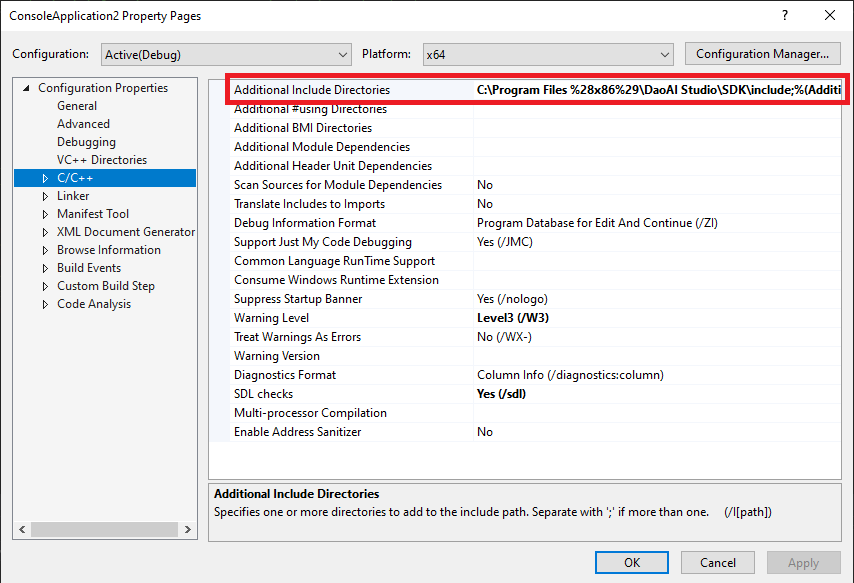
Task: Collapse the Configuration Properties tree node
Action: [x=26, y=88]
